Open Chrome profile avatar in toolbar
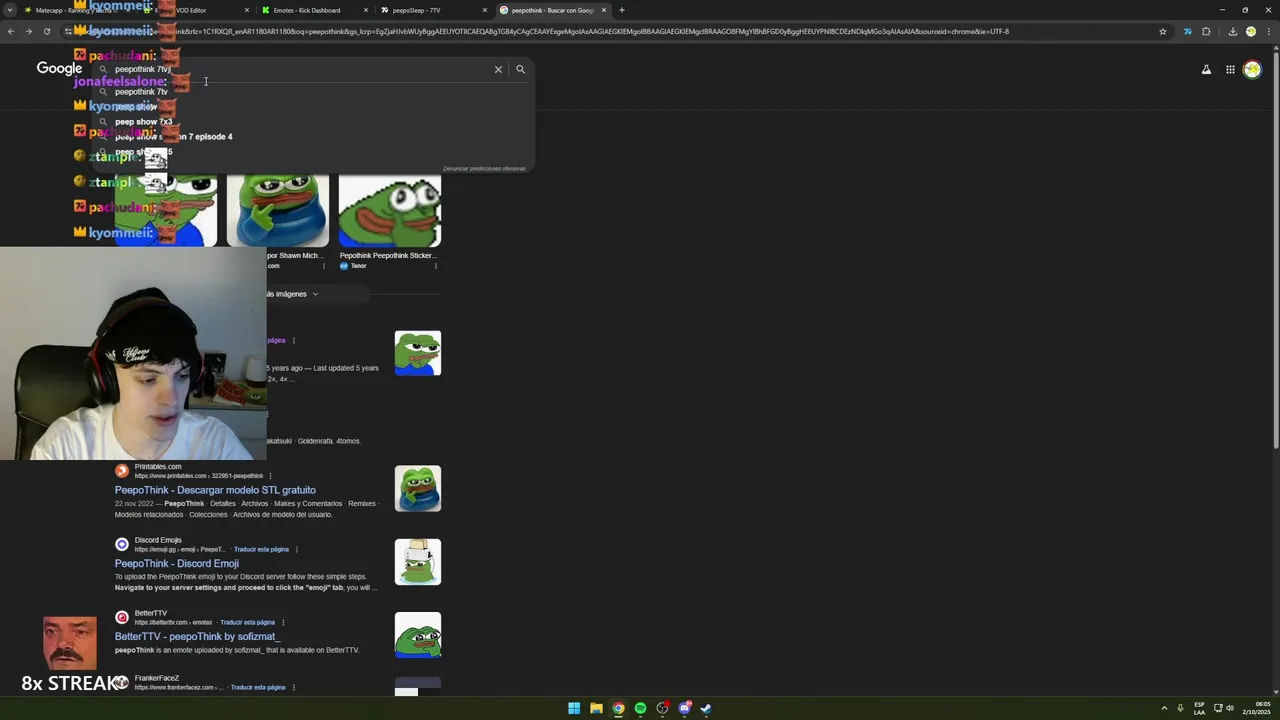Viewport: 1280px width, 720px height. [1250, 31]
